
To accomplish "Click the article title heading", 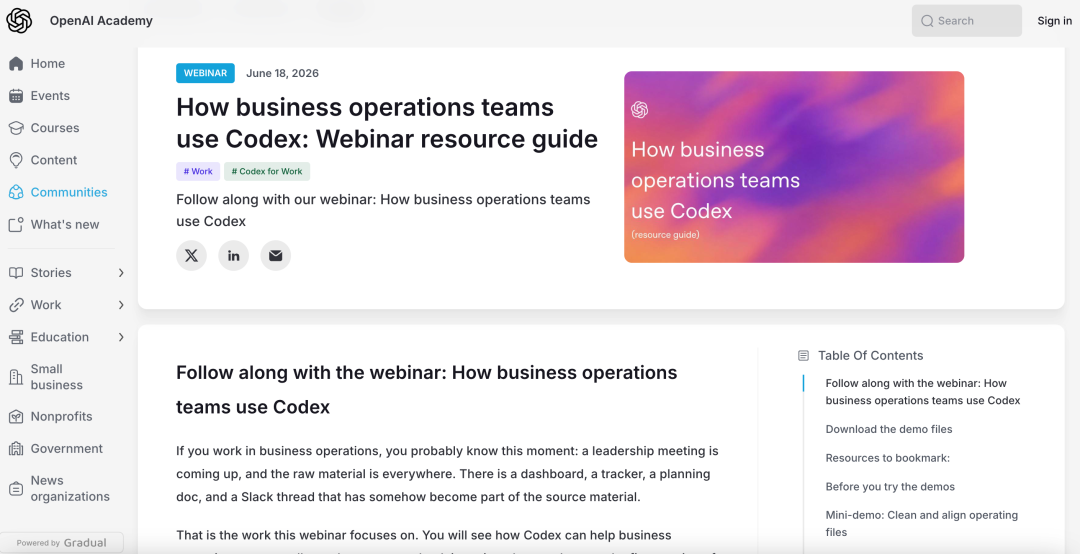I will (387, 123).
